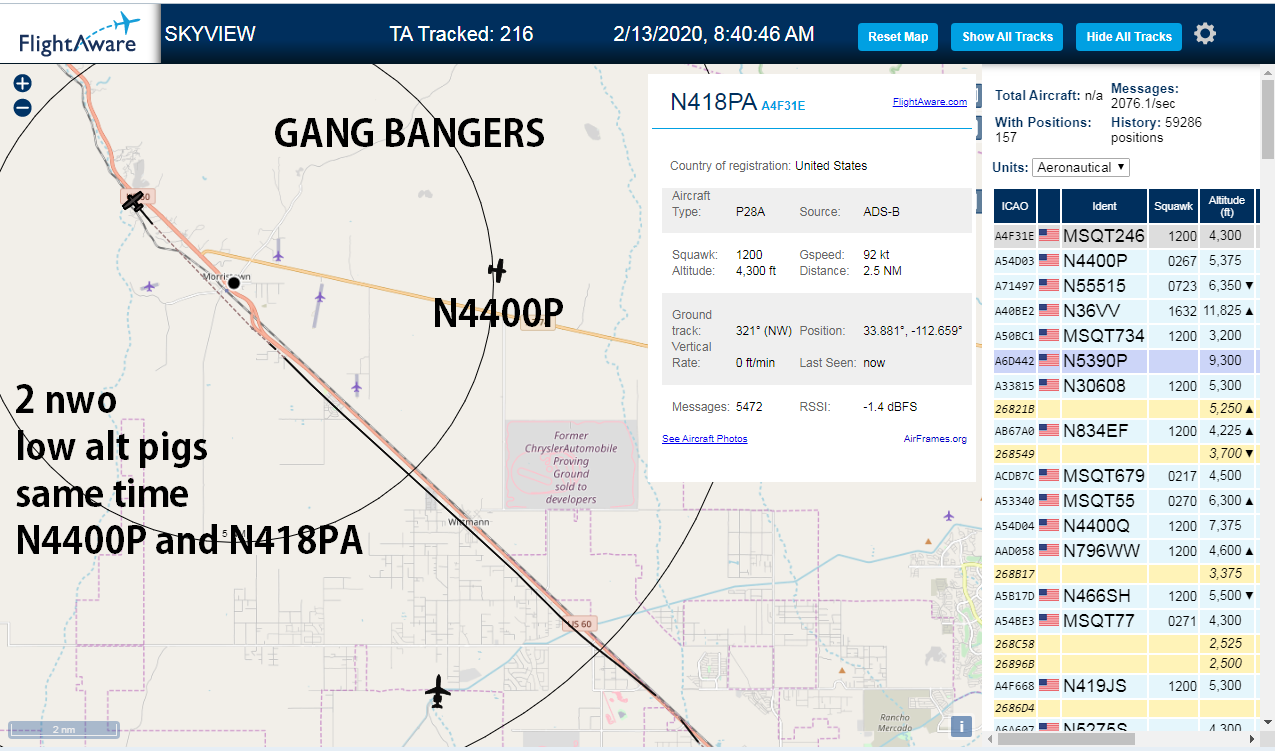1275x751 pixels.
Task: Click the flag icon in the N55515 row
Action: (1049, 286)
